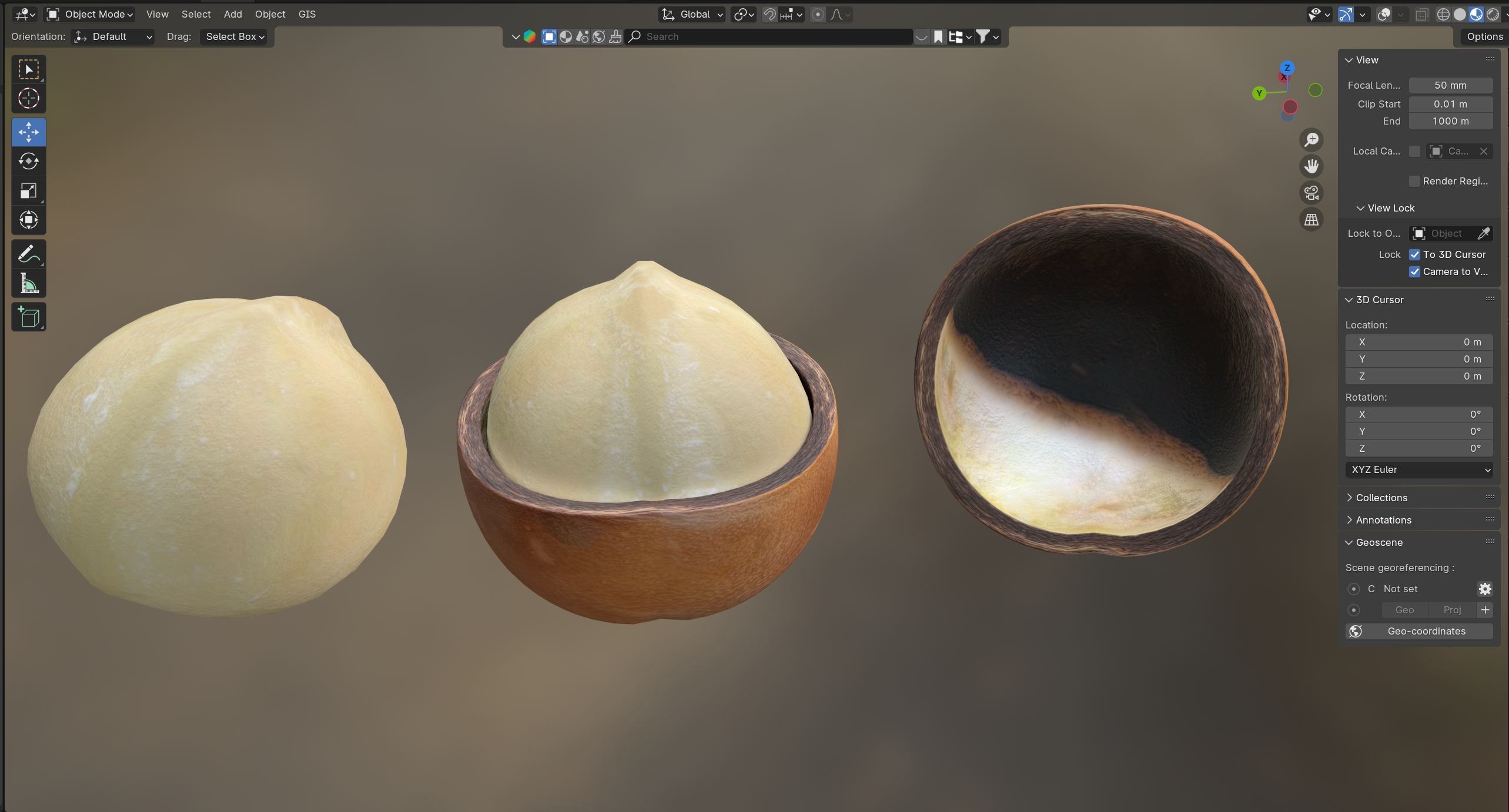Select the Scale tool

click(28, 190)
